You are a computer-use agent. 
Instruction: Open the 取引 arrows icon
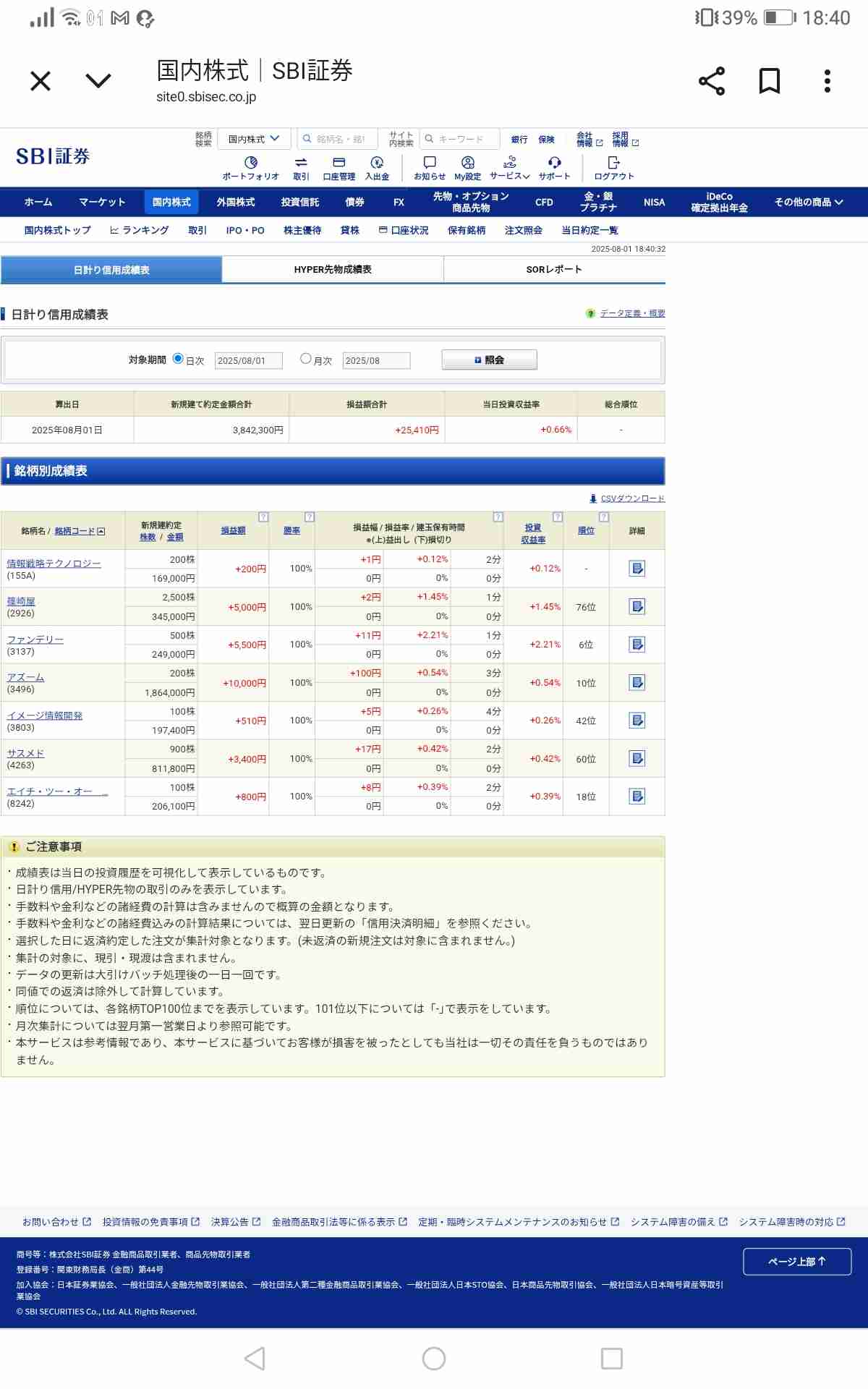(x=301, y=169)
